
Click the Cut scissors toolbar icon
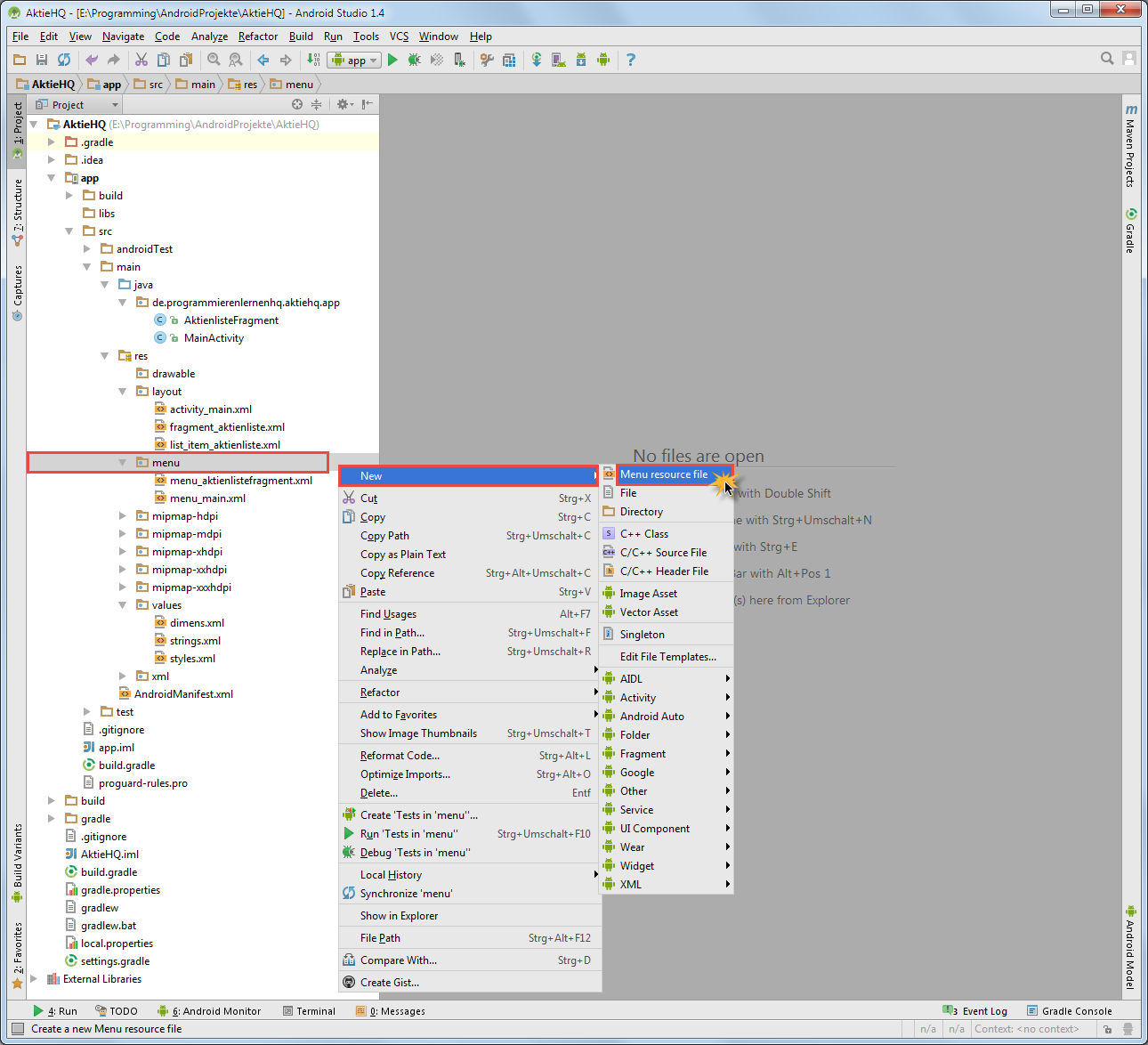click(x=141, y=60)
